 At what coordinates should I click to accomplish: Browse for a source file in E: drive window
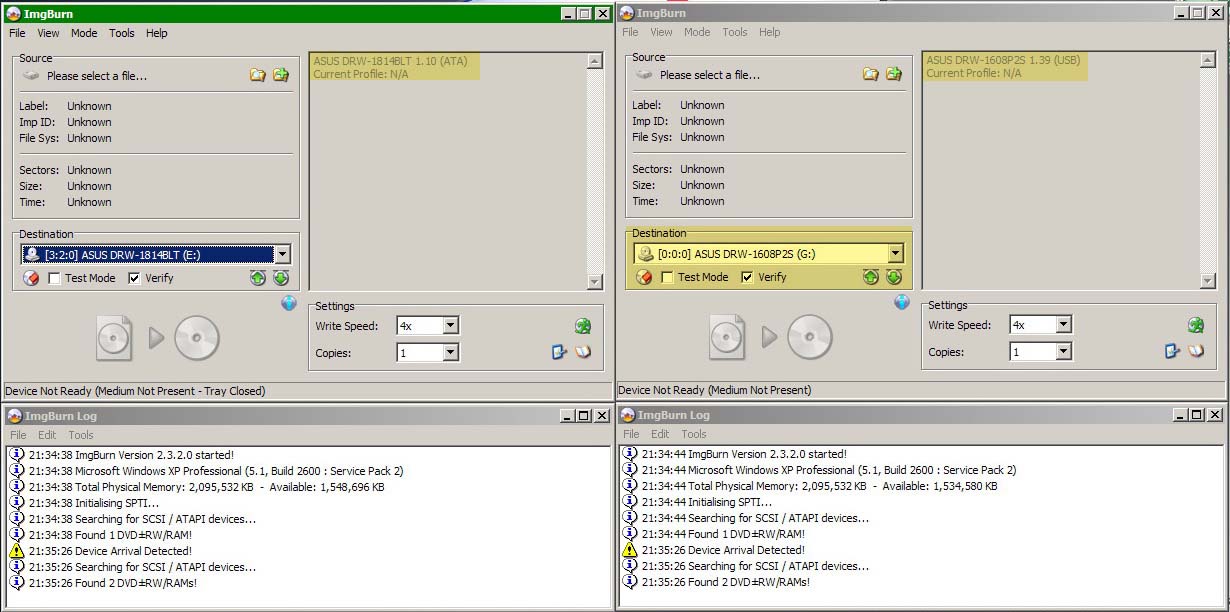tap(258, 75)
